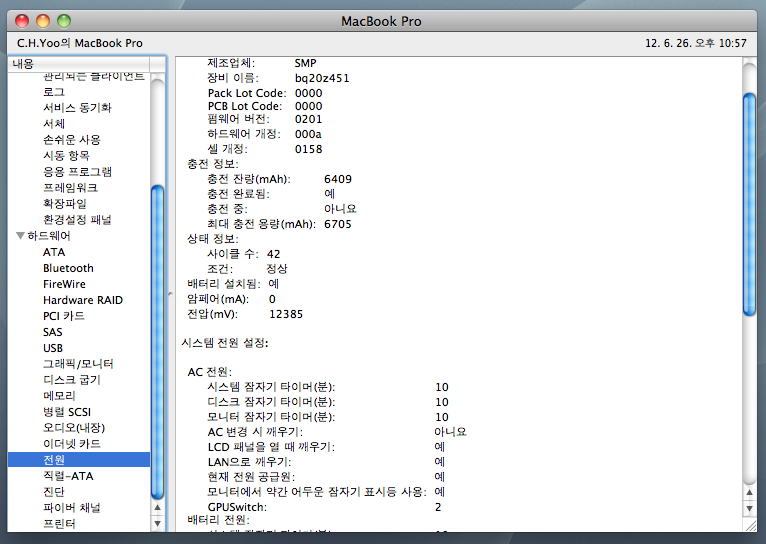Select 이더넷 카드 in the sidebar

(71, 444)
